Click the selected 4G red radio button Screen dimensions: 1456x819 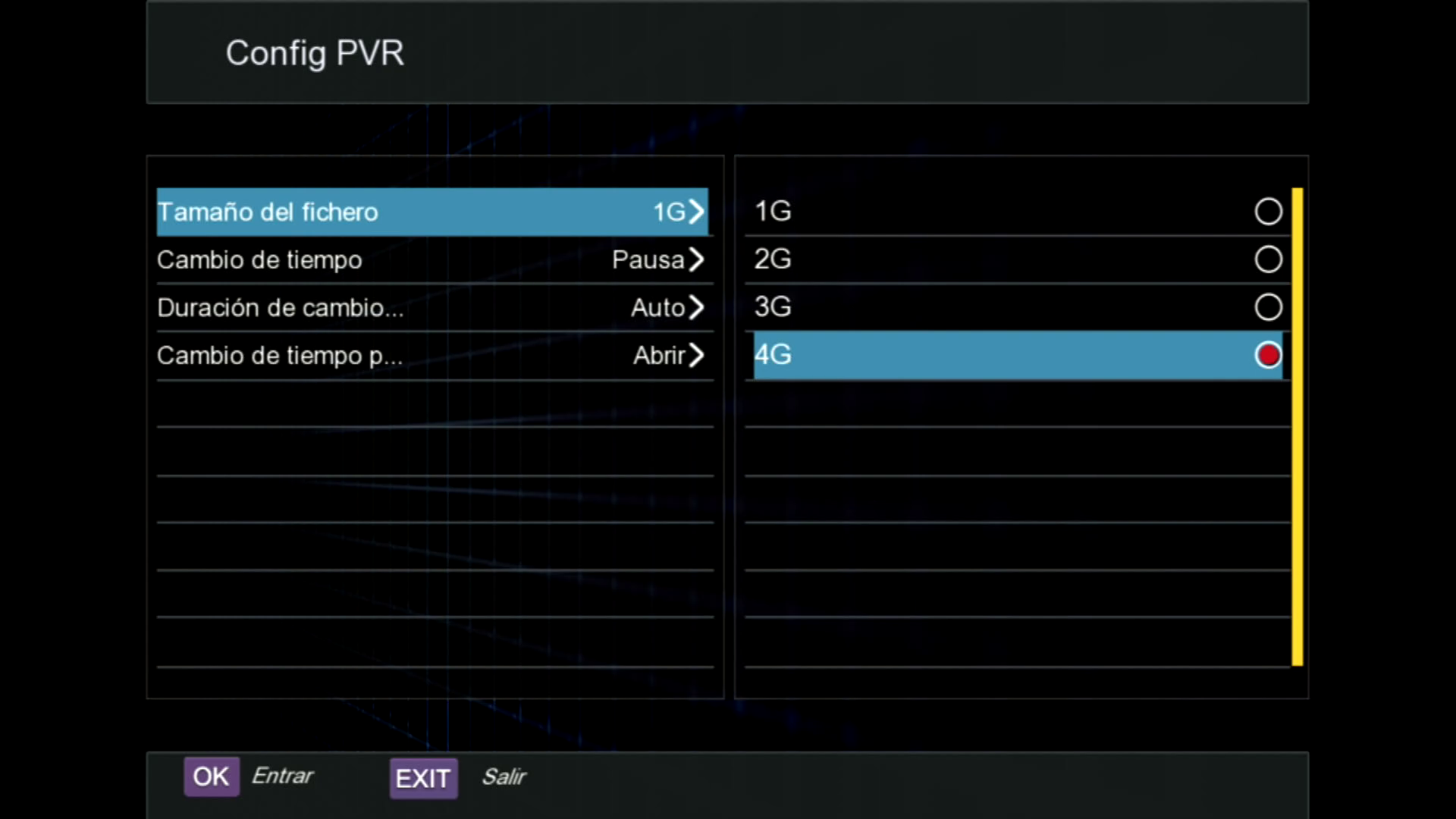(1268, 355)
